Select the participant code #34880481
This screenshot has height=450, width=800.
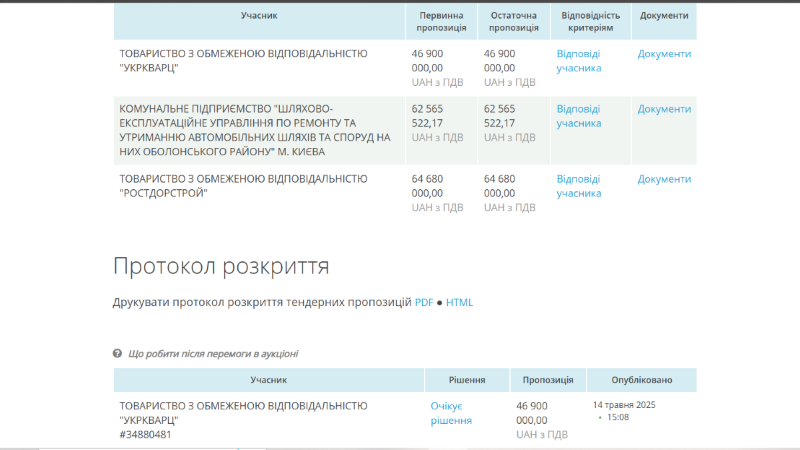145,434
